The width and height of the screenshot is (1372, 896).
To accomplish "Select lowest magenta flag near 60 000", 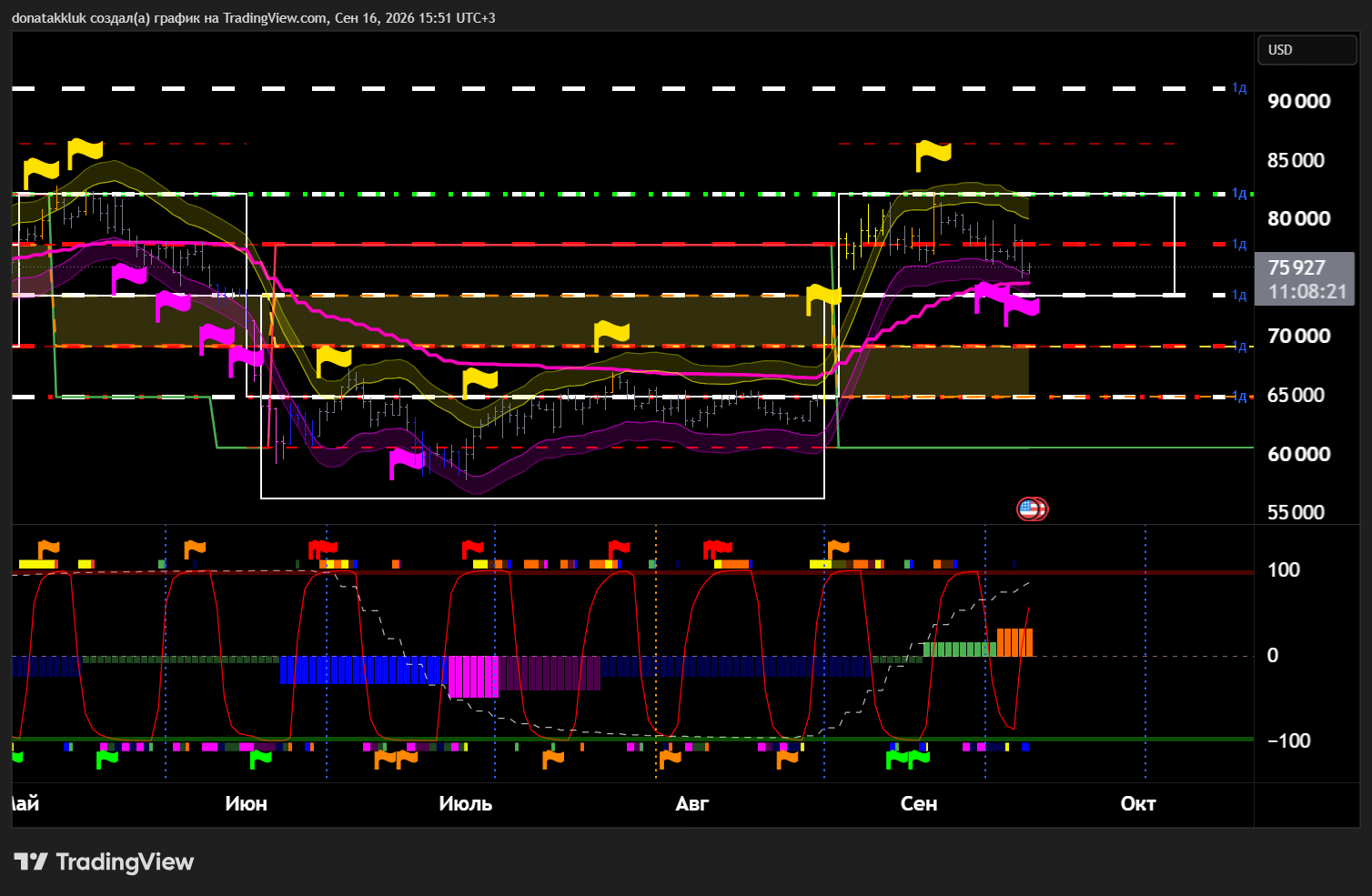I will coord(406,462).
